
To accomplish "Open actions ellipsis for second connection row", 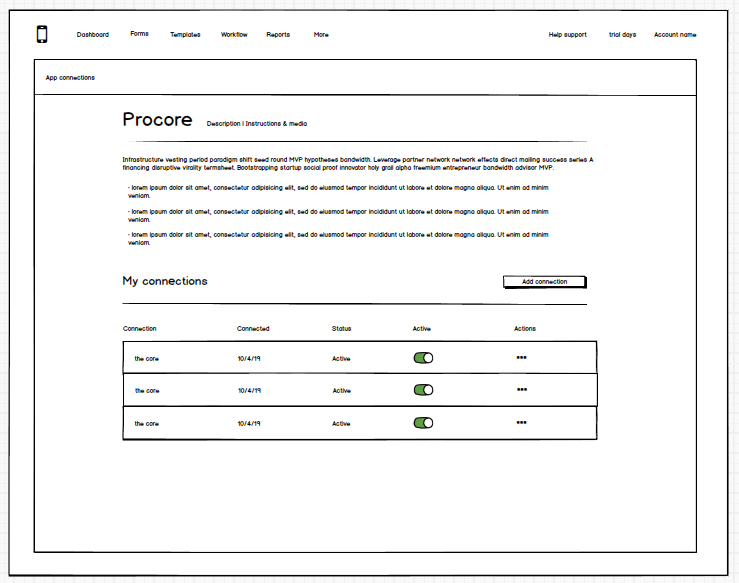I will coord(521,390).
